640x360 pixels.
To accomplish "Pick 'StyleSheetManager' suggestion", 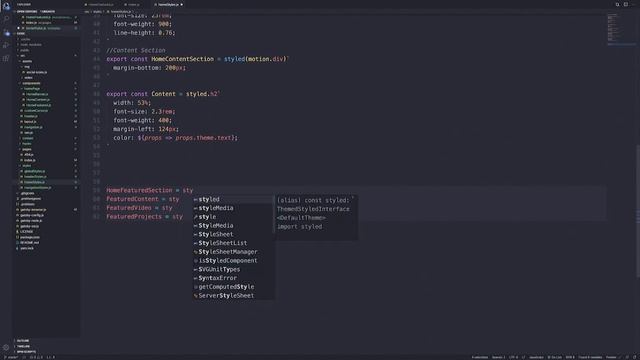I will pos(234,252).
